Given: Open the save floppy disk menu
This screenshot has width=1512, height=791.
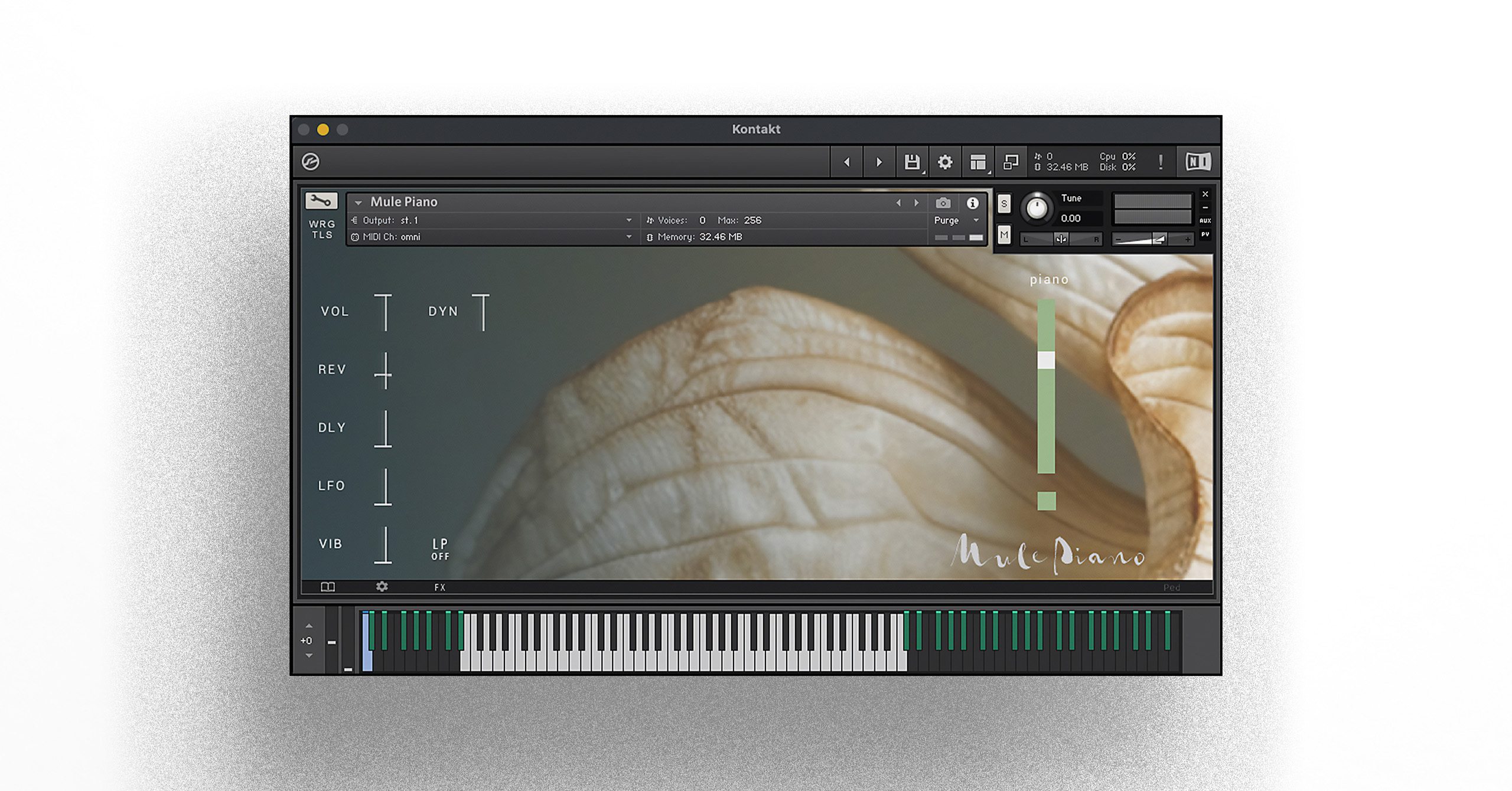Looking at the screenshot, I should pos(912,162).
